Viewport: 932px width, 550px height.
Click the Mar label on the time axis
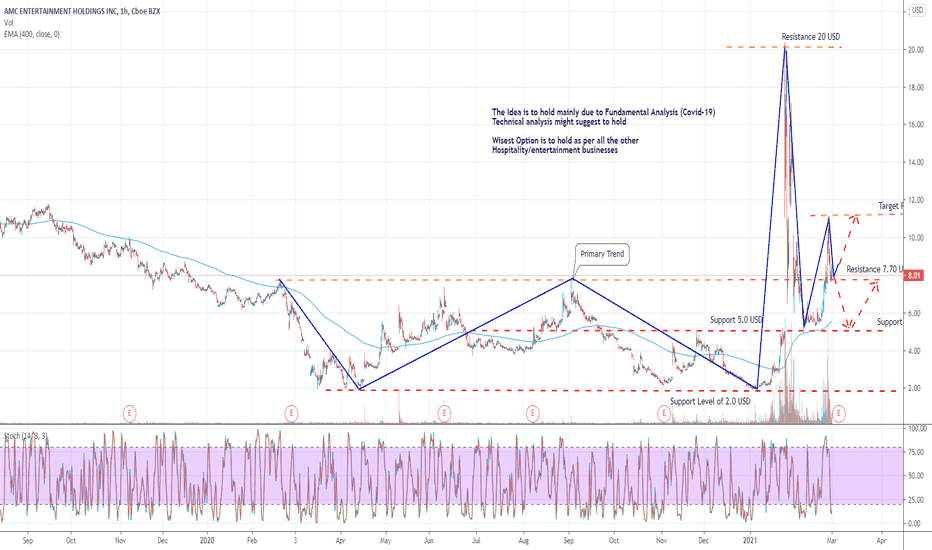click(x=832, y=540)
